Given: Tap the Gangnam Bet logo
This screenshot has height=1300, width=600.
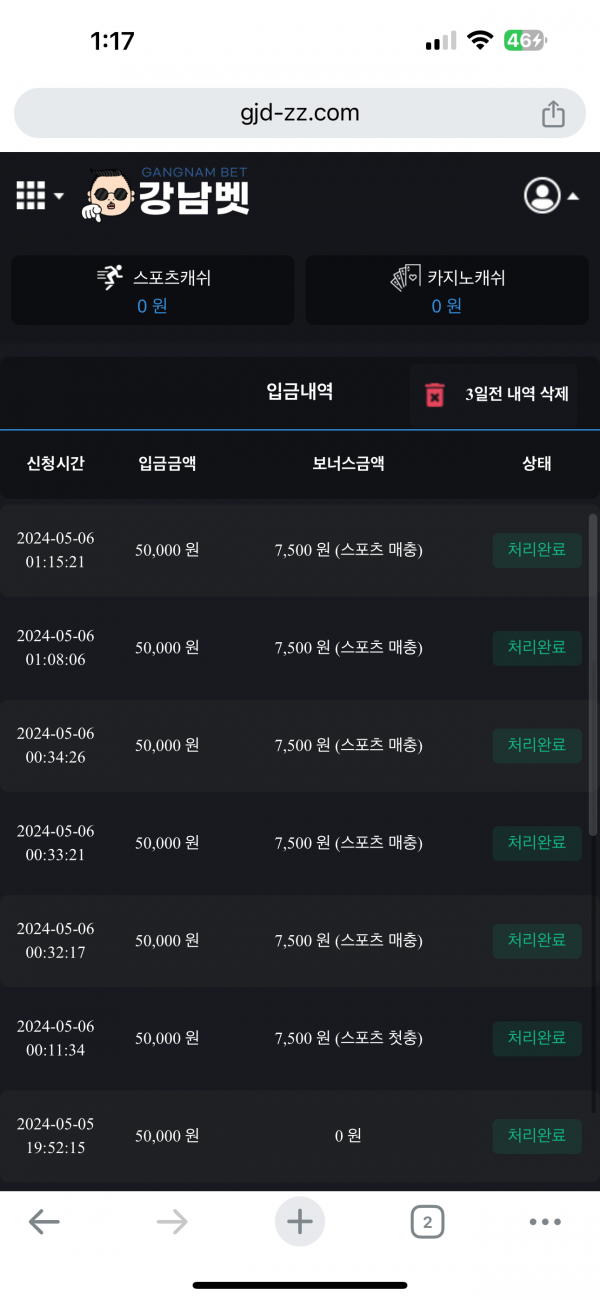Looking at the screenshot, I should click(167, 194).
